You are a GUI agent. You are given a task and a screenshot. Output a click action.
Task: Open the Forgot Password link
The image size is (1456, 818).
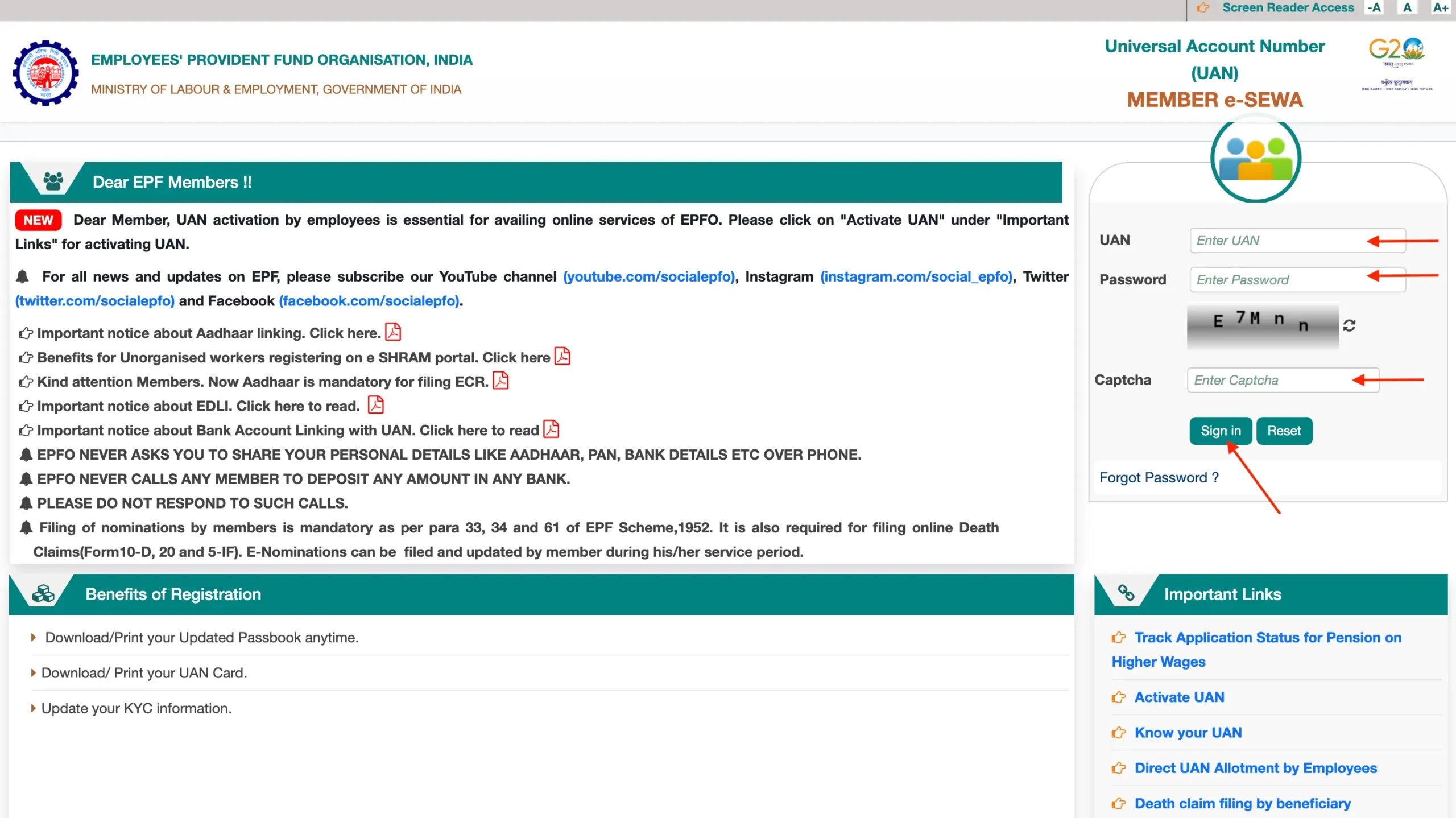pyautogui.click(x=1159, y=477)
